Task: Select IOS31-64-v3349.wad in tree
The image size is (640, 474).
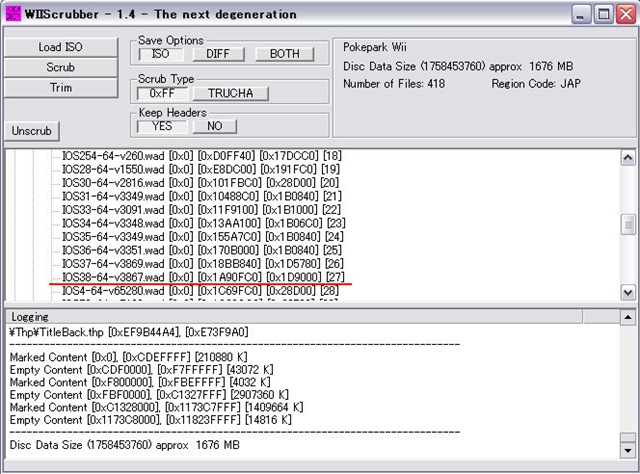Action: coord(202,196)
